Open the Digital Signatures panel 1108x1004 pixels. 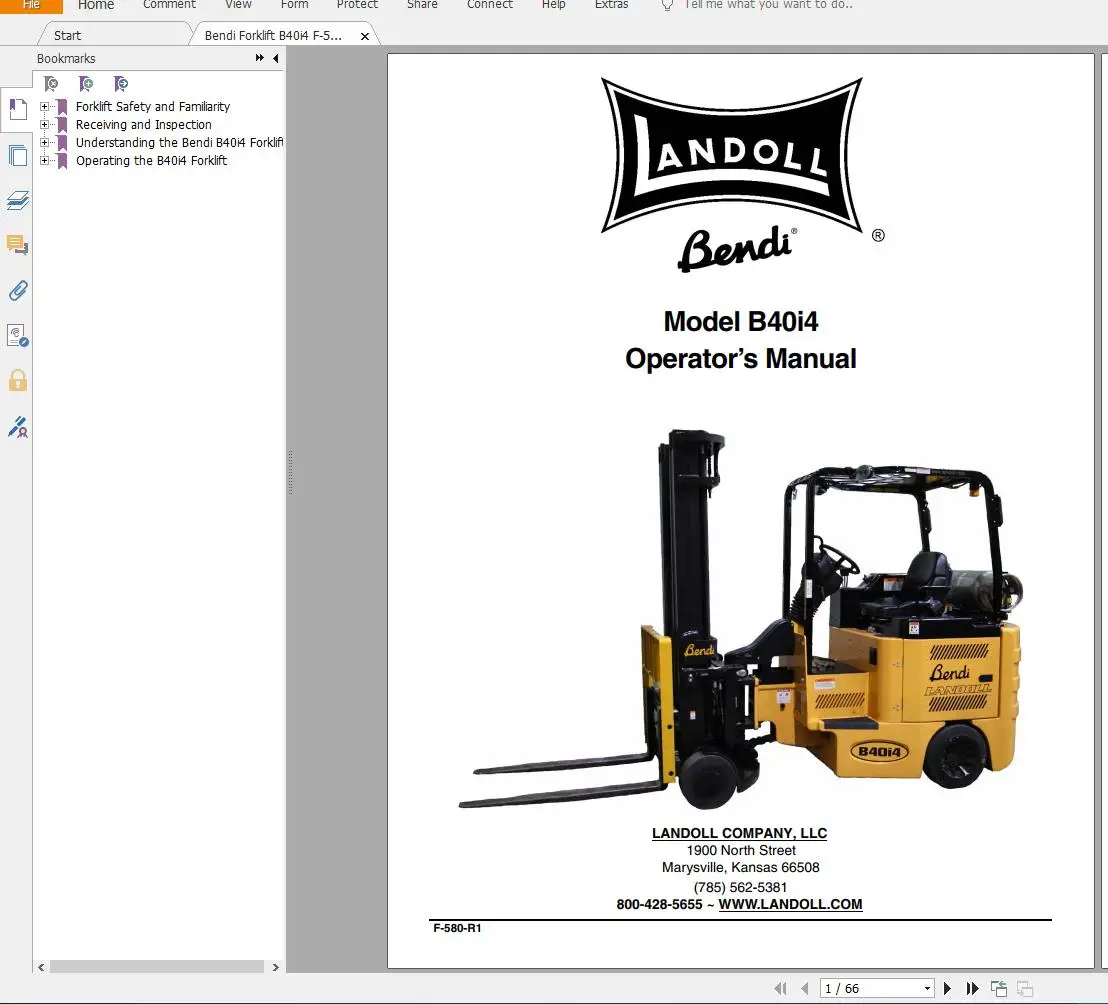point(17,427)
